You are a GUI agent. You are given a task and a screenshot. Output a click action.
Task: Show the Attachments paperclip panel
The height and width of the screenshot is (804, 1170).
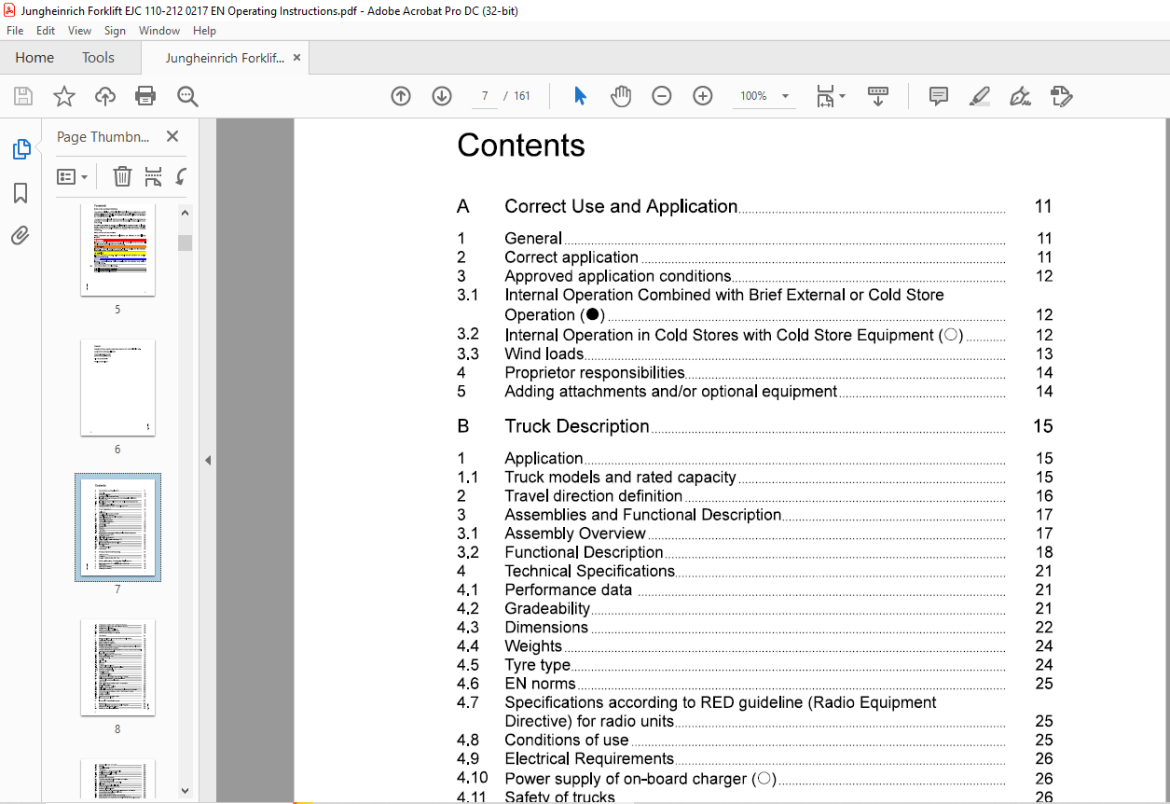21,236
